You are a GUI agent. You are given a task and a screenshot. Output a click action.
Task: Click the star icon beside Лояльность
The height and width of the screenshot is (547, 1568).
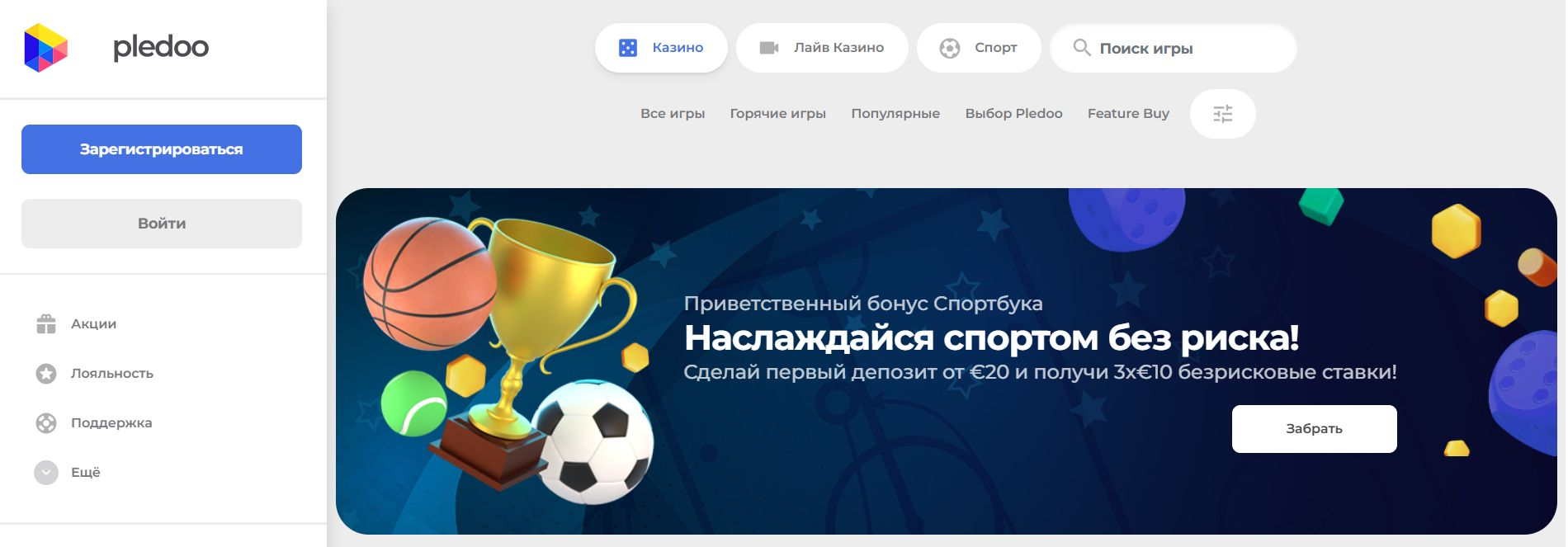pyautogui.click(x=46, y=374)
